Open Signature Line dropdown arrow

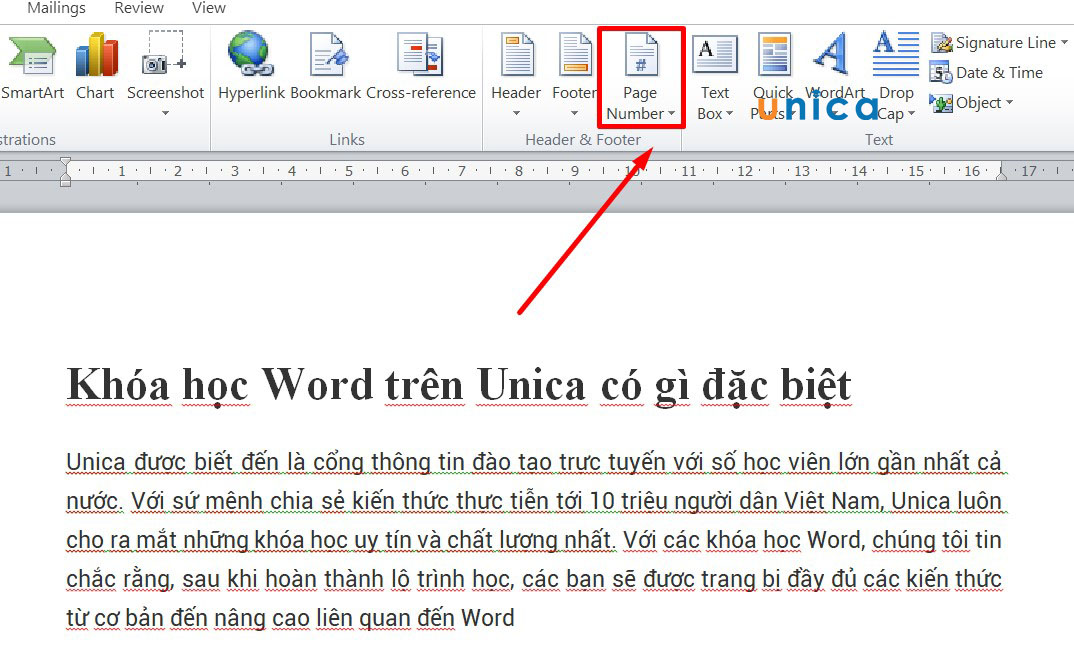coord(1064,42)
